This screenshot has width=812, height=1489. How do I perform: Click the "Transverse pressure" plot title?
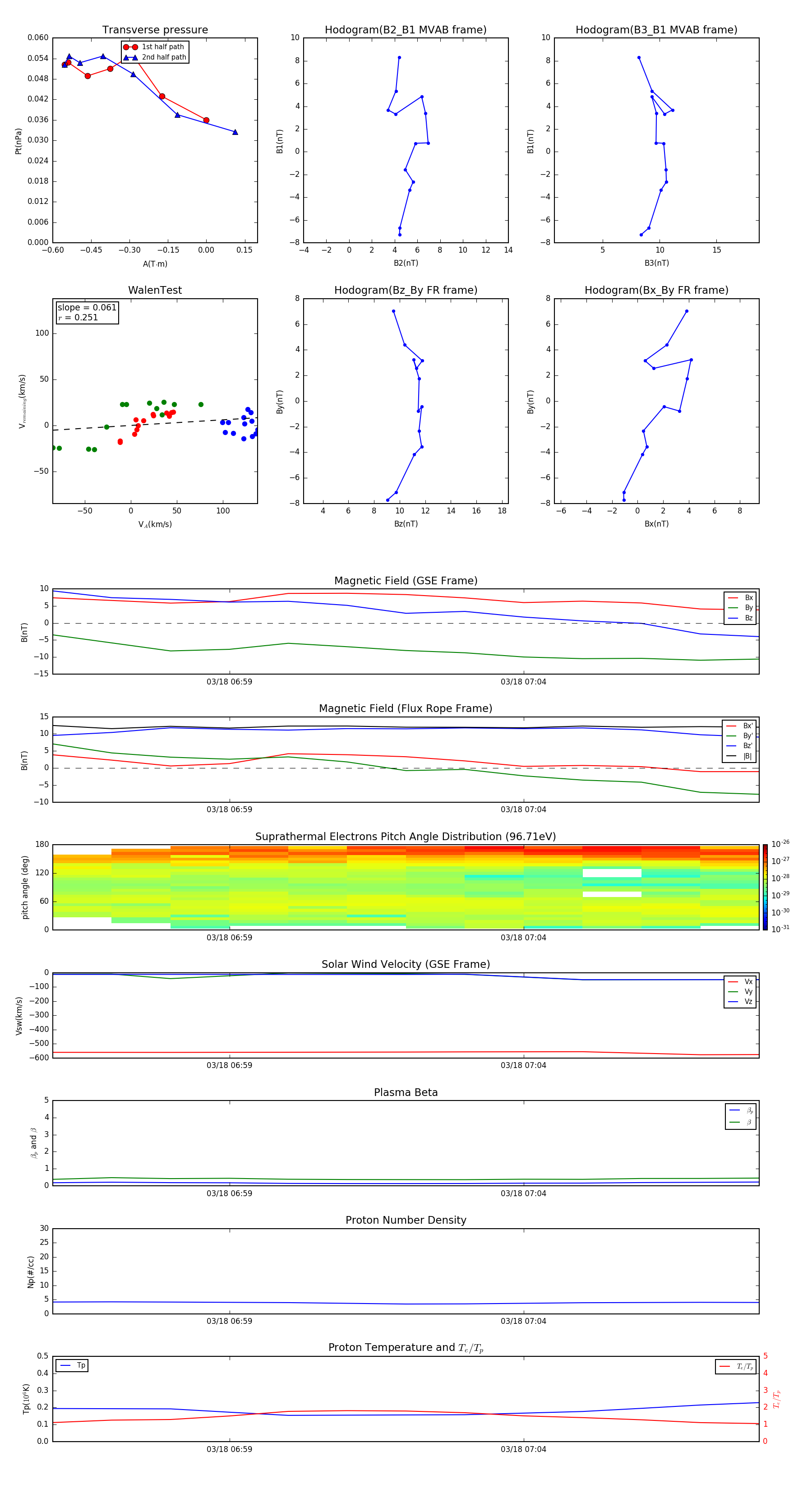tap(155, 30)
